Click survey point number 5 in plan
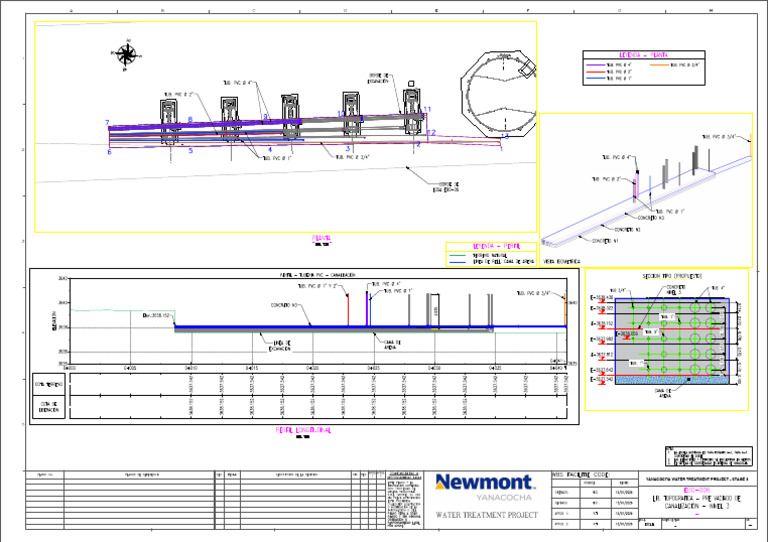768x542 pixels. click(191, 150)
